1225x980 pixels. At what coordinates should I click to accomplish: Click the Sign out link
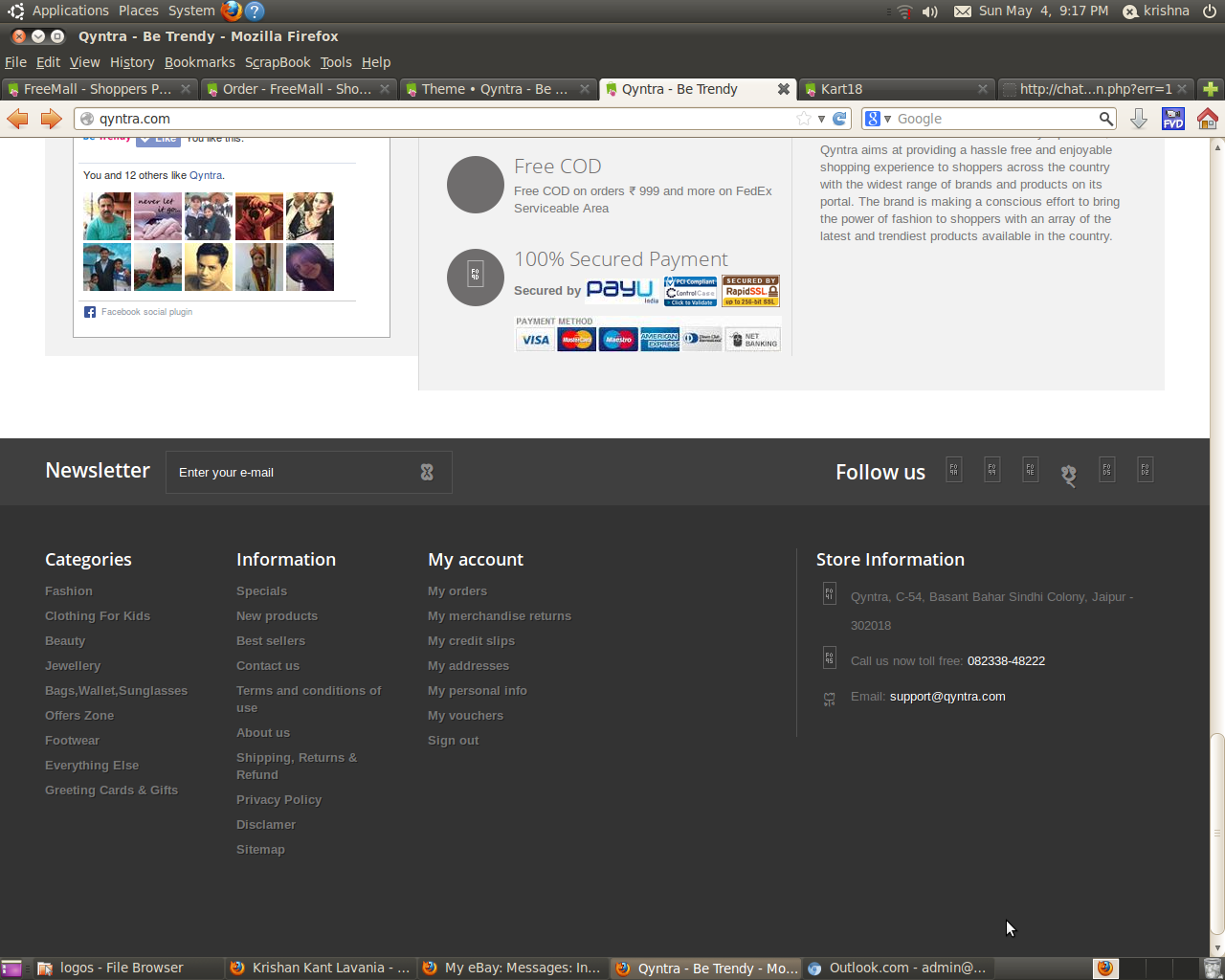454,741
